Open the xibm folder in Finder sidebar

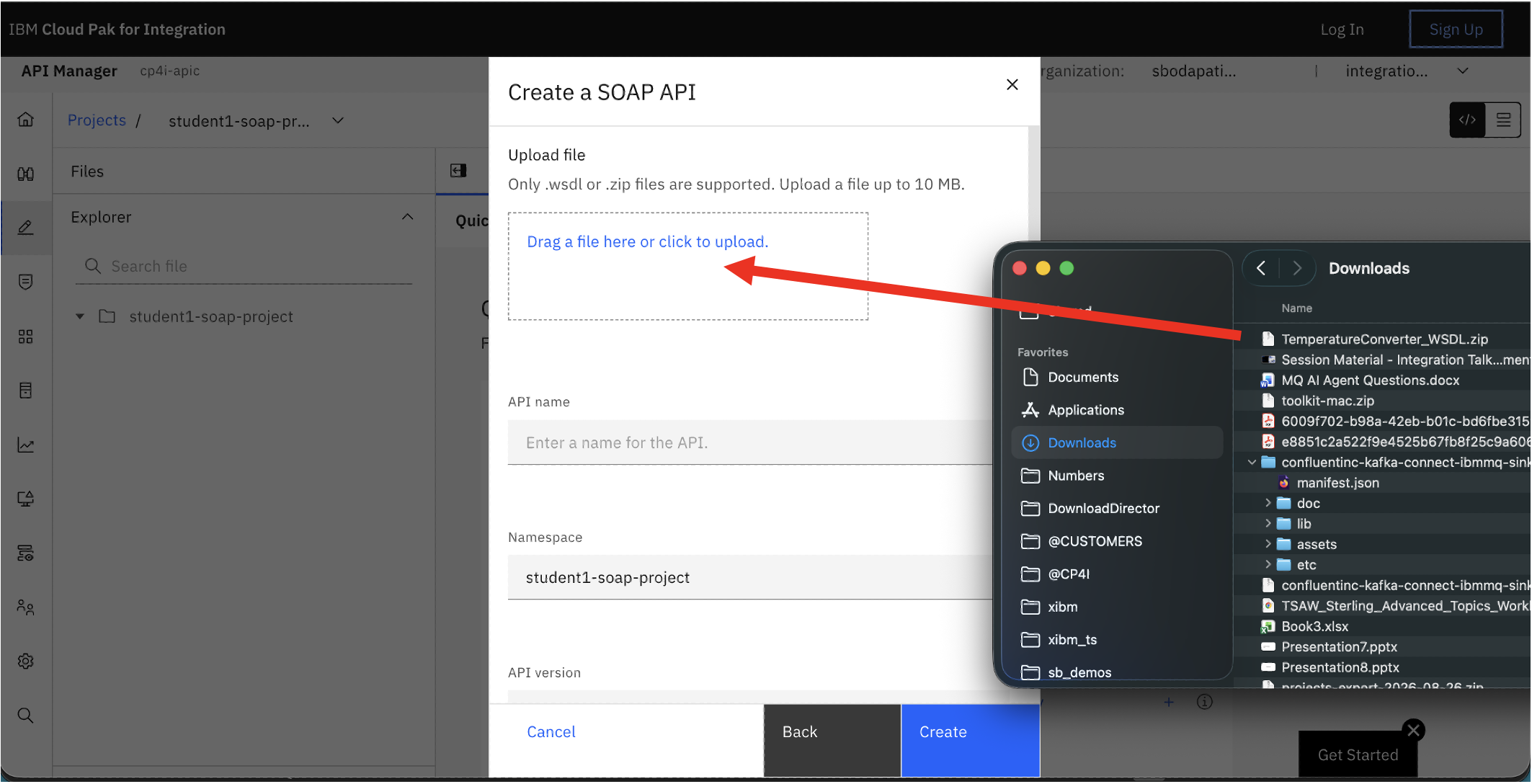[1117, 607]
